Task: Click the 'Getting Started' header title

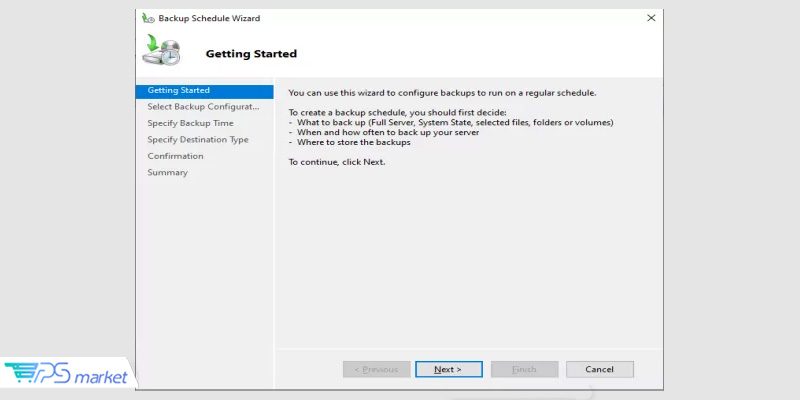Action: (251, 54)
